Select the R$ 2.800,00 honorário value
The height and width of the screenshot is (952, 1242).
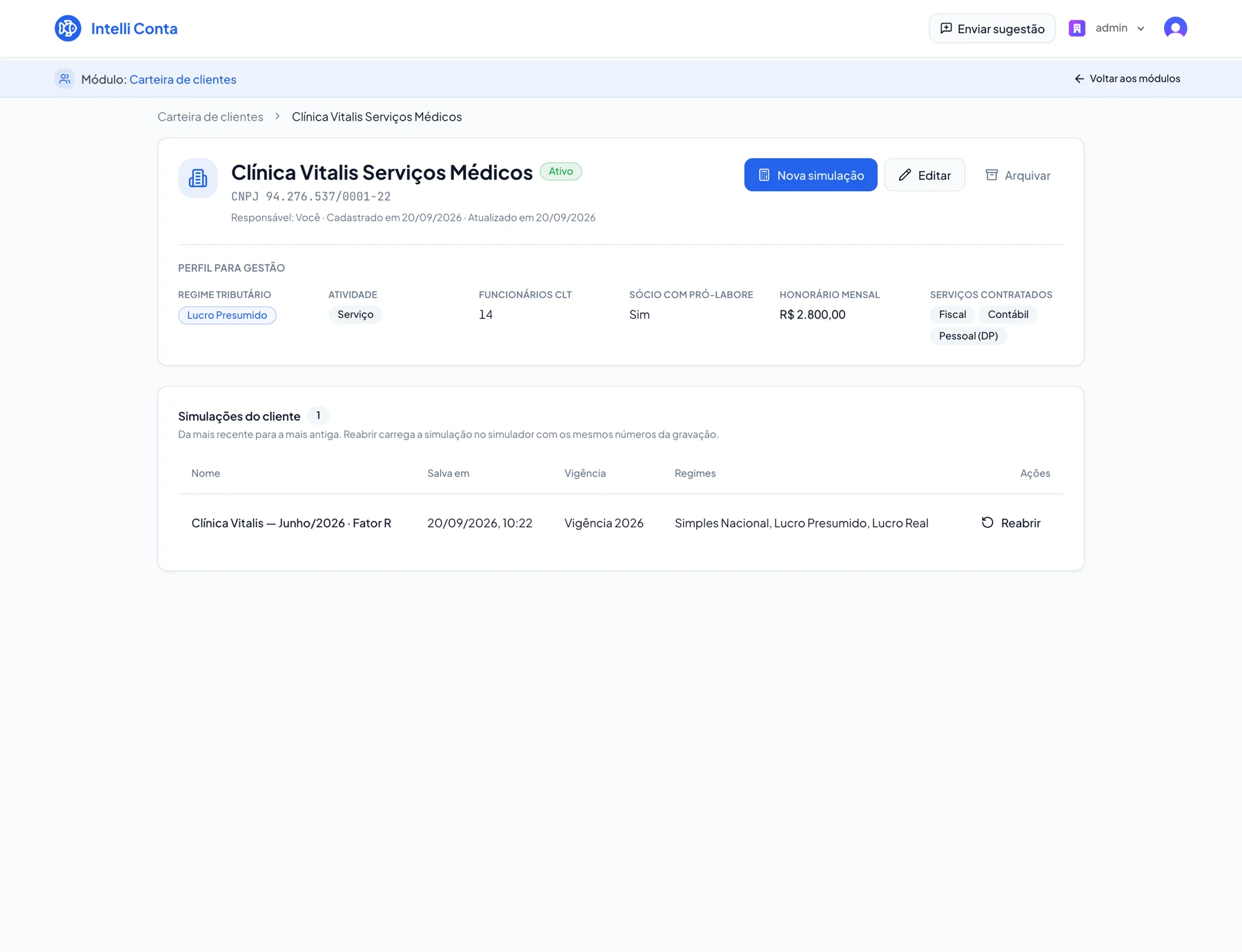point(812,315)
